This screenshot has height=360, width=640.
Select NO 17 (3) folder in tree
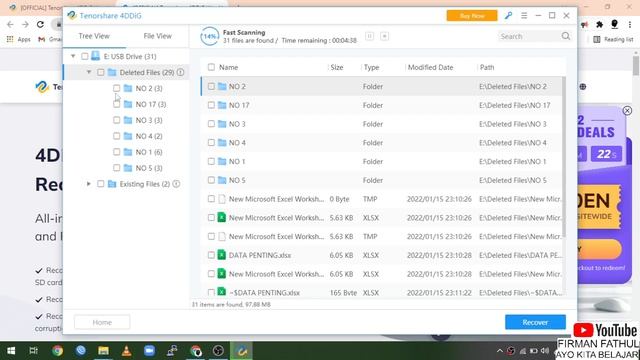click(151, 104)
